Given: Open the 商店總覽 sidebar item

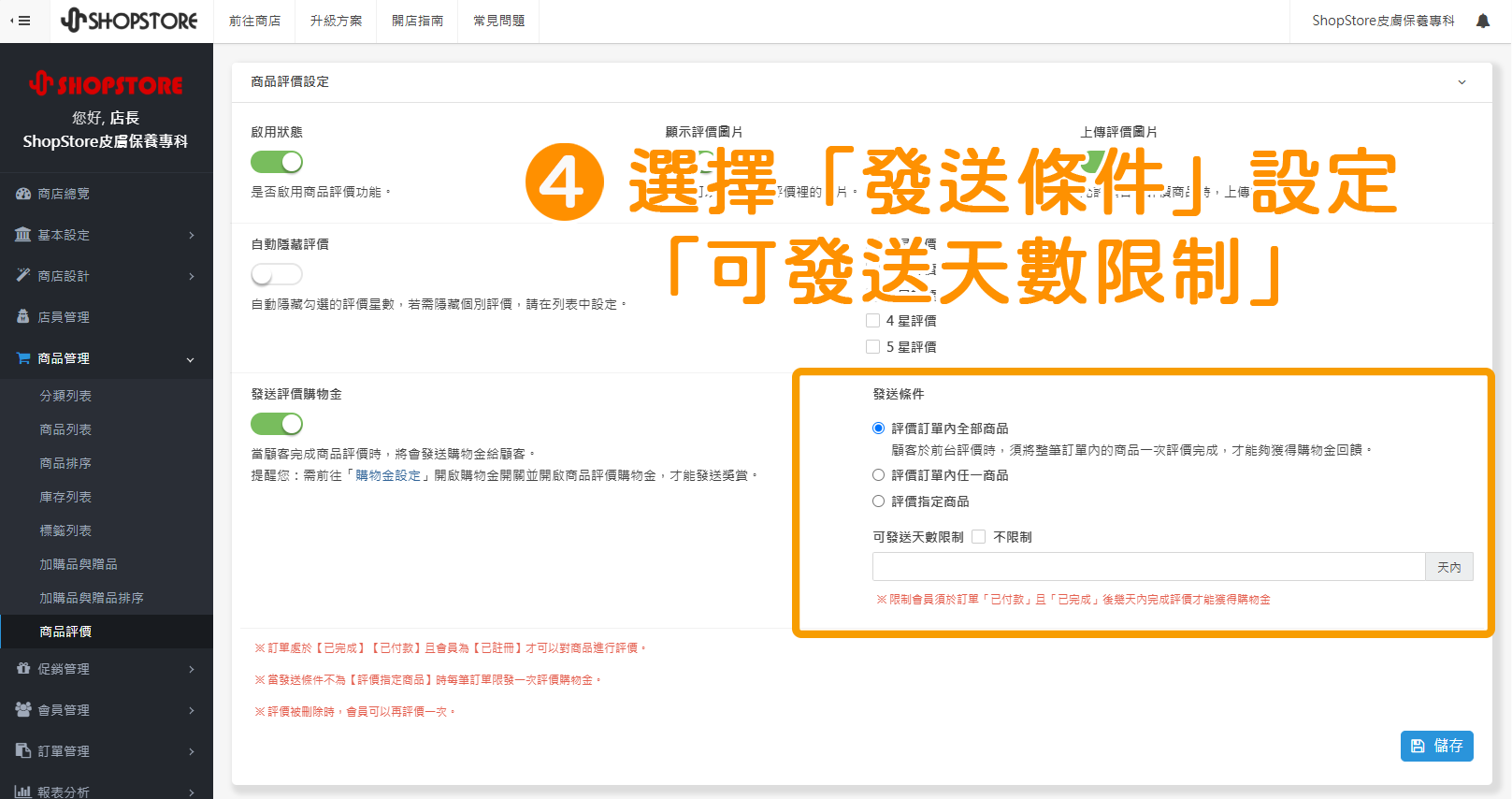Looking at the screenshot, I should point(107,194).
